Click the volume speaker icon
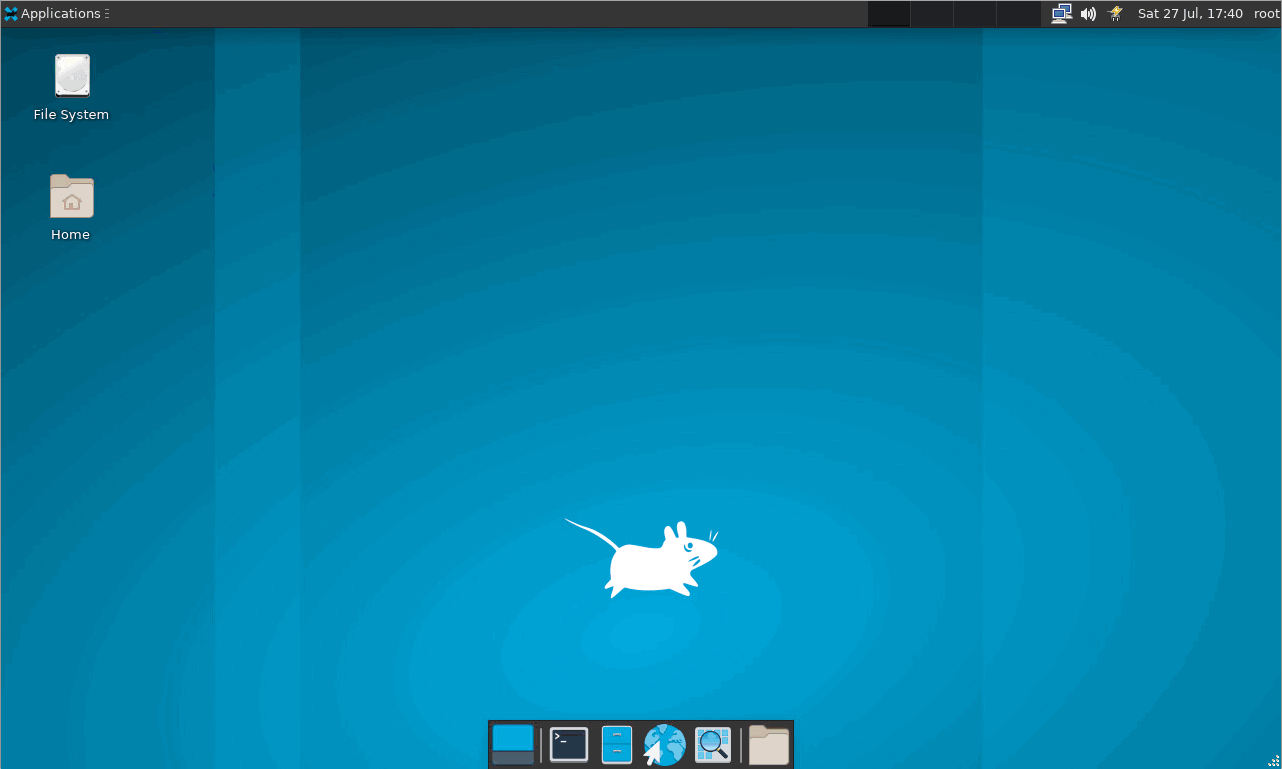Image resolution: width=1282 pixels, height=769 pixels. click(x=1088, y=14)
